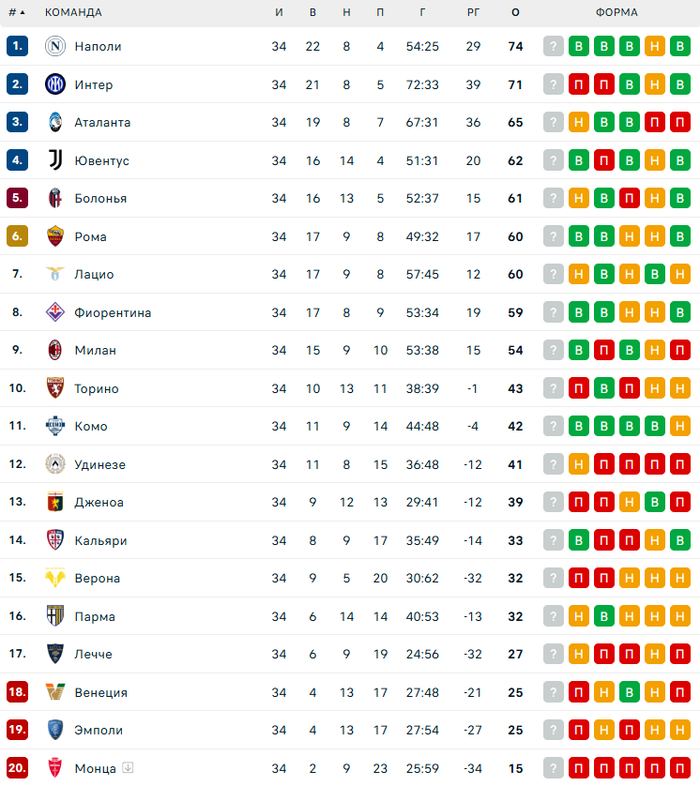Click the gold position 6 badge

click(x=17, y=236)
